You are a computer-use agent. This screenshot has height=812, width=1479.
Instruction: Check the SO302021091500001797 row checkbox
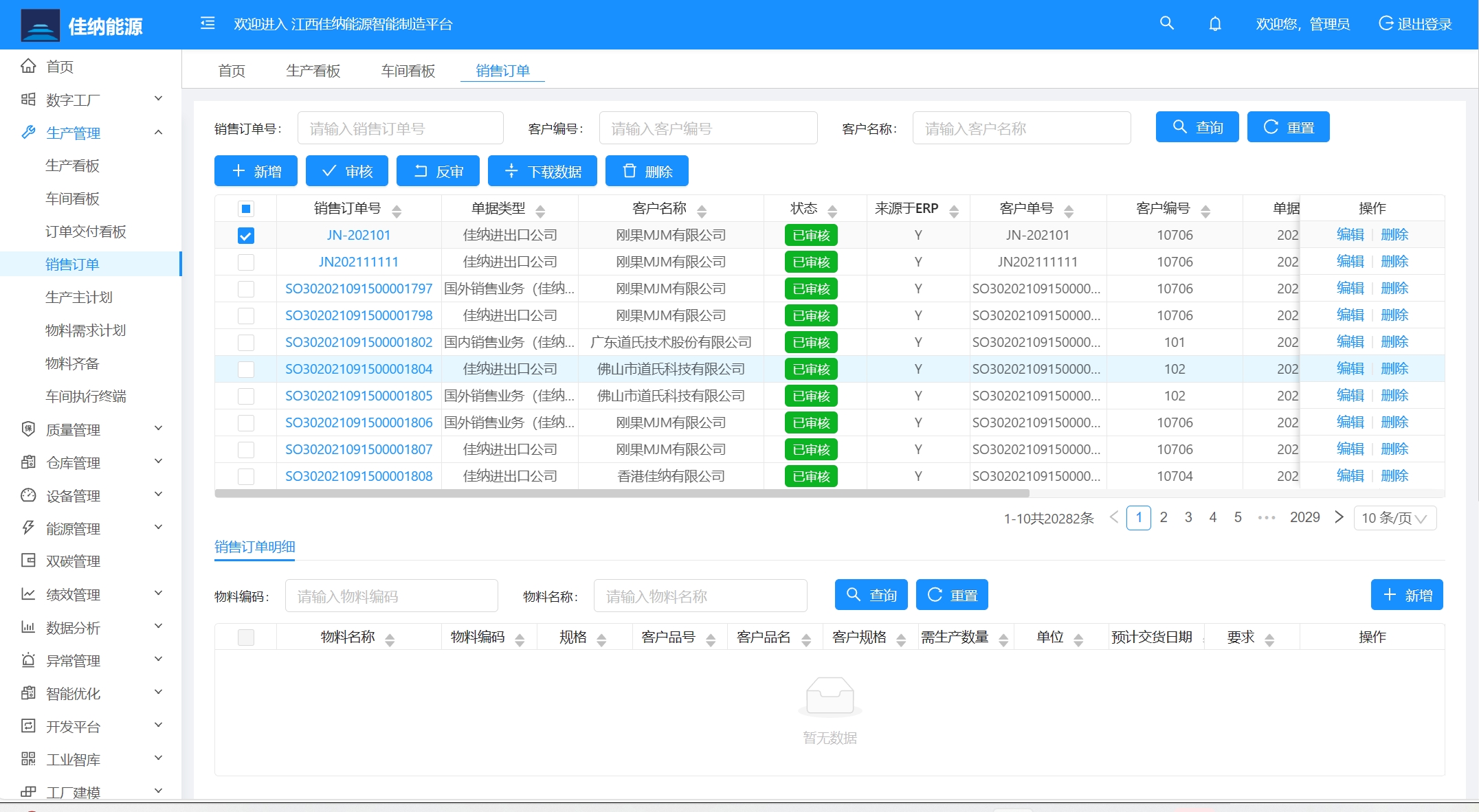[245, 289]
